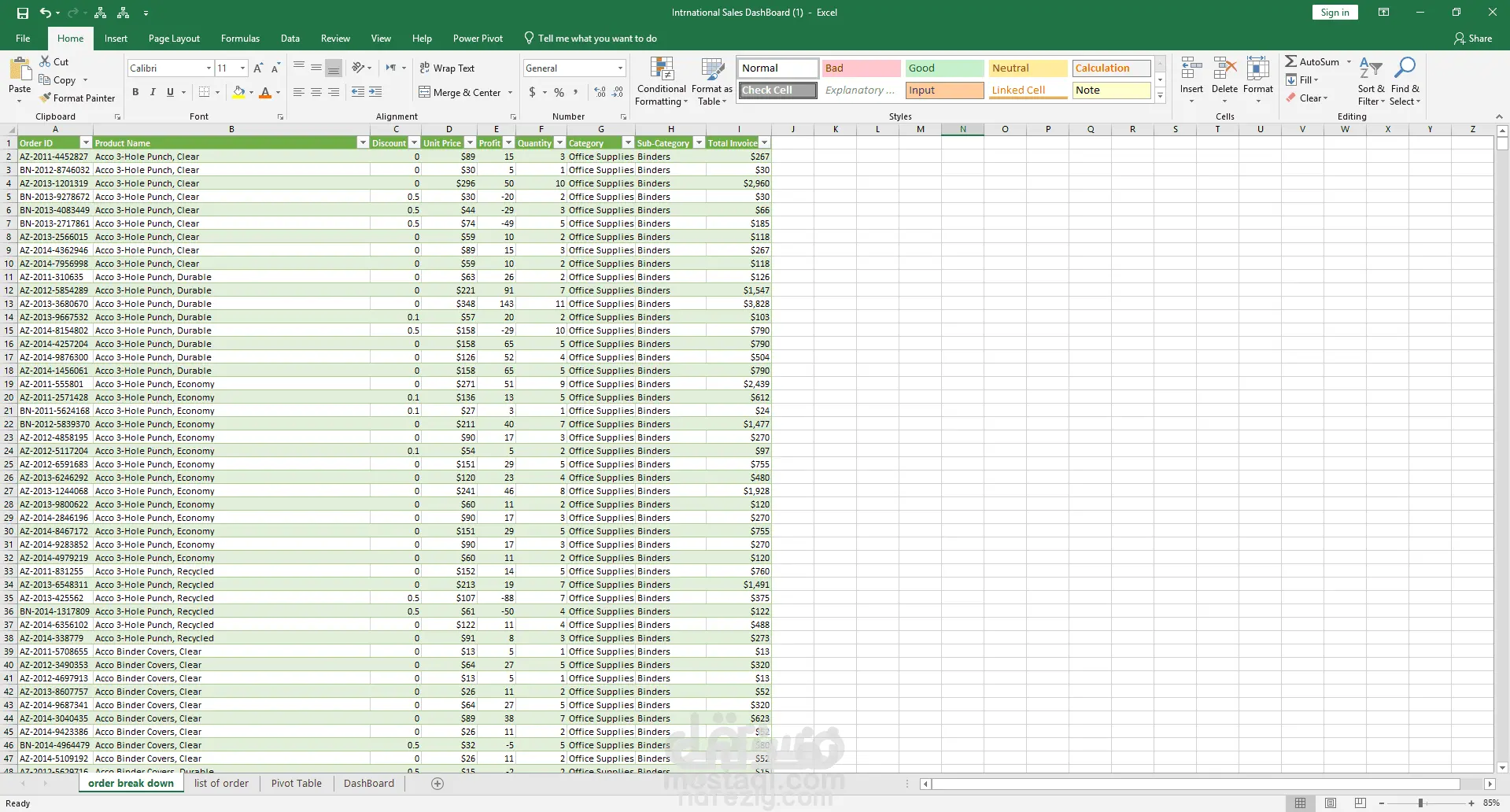
Task: Toggle Bold formatting
Action: [x=135, y=92]
